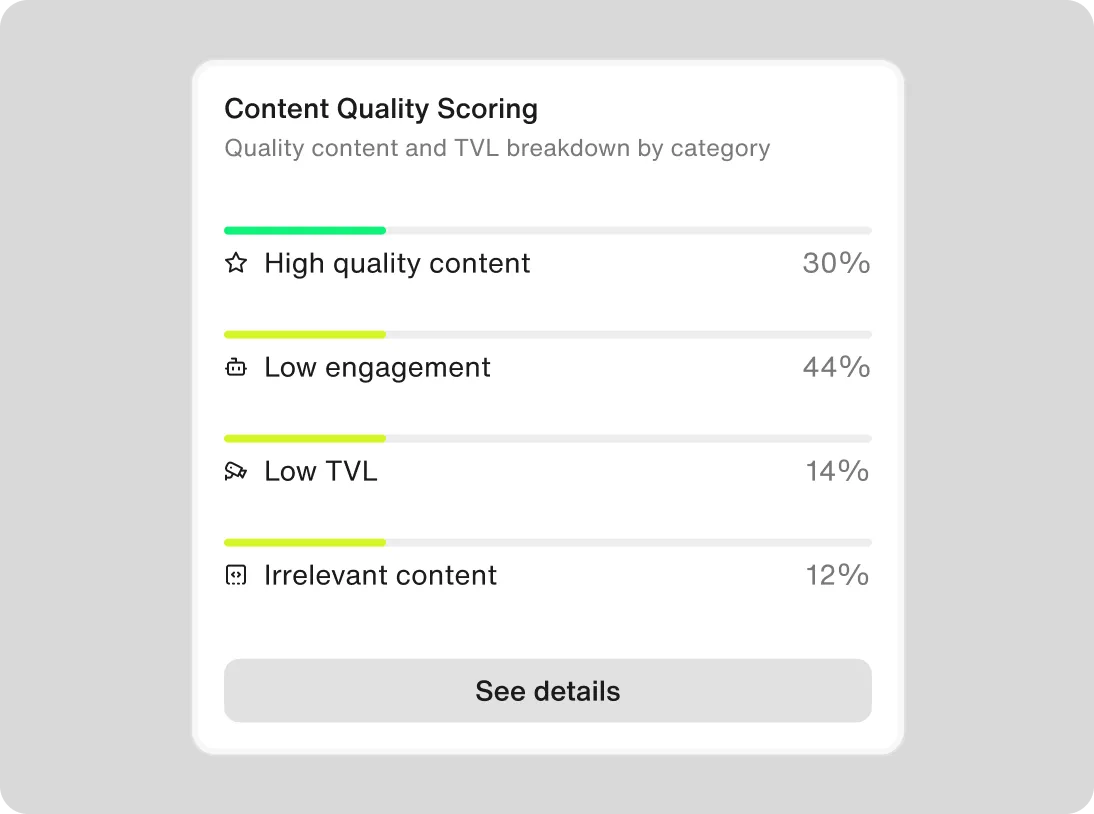Image resolution: width=1094 pixels, height=814 pixels.
Task: Click the camera icon beside Low TVL
Action: pos(236,471)
